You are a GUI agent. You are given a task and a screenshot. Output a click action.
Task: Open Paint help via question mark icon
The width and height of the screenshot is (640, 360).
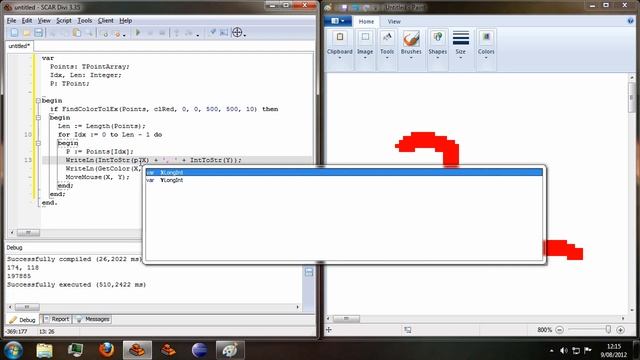631,21
